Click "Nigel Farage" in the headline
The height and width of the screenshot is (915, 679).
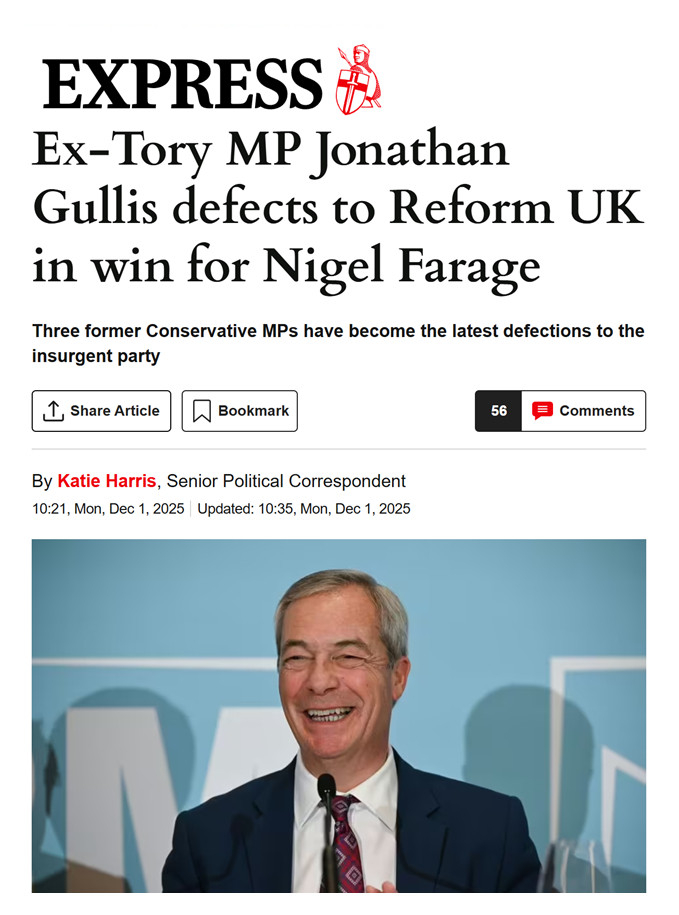tap(401, 266)
